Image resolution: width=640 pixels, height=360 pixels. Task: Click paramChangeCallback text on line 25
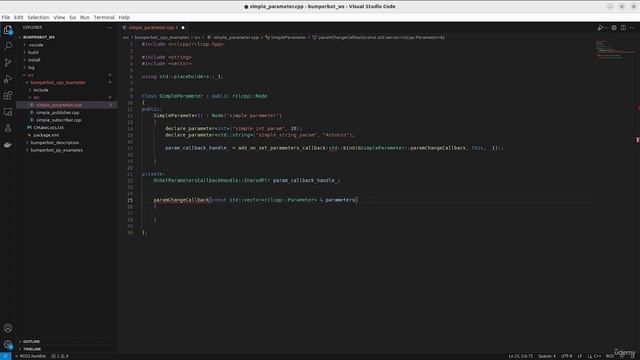pos(181,200)
